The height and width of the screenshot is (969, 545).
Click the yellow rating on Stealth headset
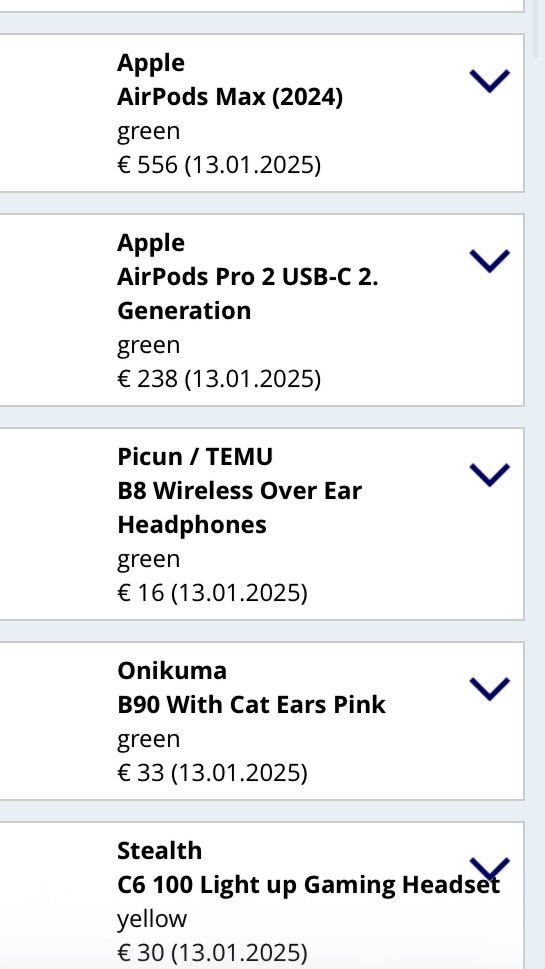(151, 919)
